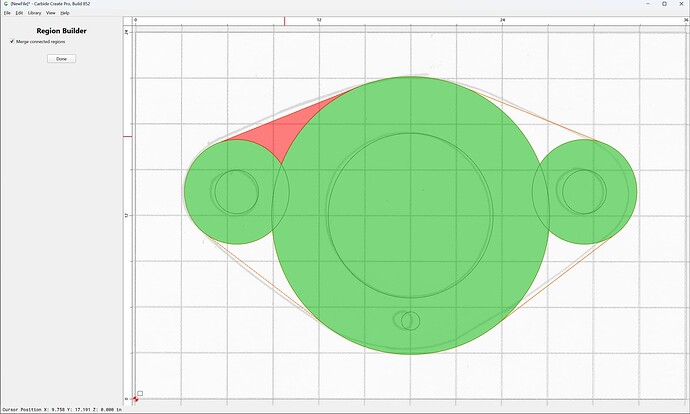Viewport: 690px width, 414px height.
Task: Click the Cursor Position status bar text
Action: coord(61,410)
